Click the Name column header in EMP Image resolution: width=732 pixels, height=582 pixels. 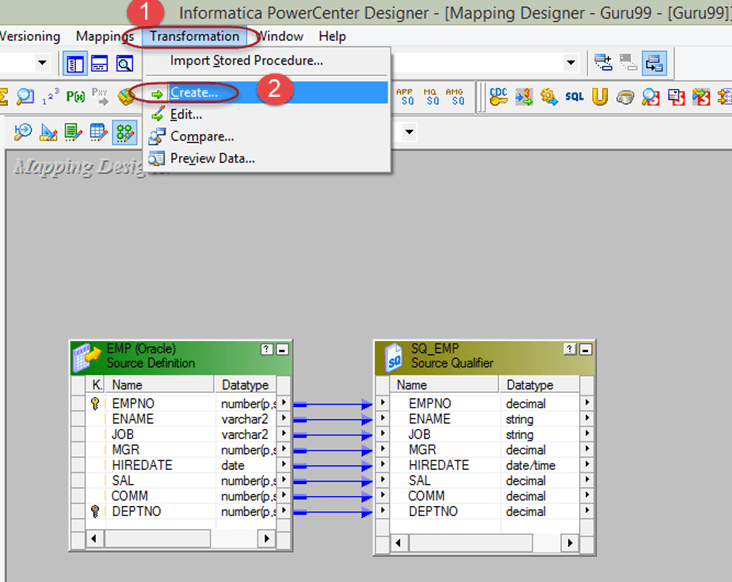tap(160, 385)
